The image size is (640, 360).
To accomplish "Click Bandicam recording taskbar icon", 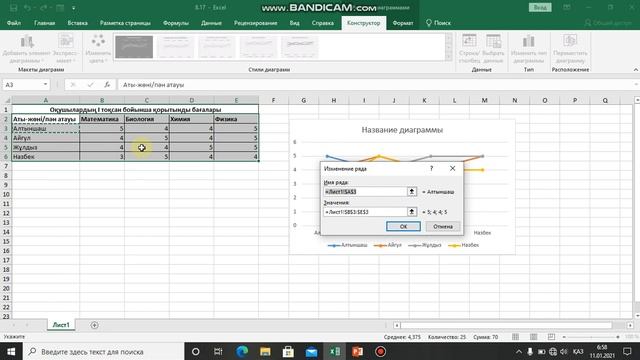I will 380,351.
